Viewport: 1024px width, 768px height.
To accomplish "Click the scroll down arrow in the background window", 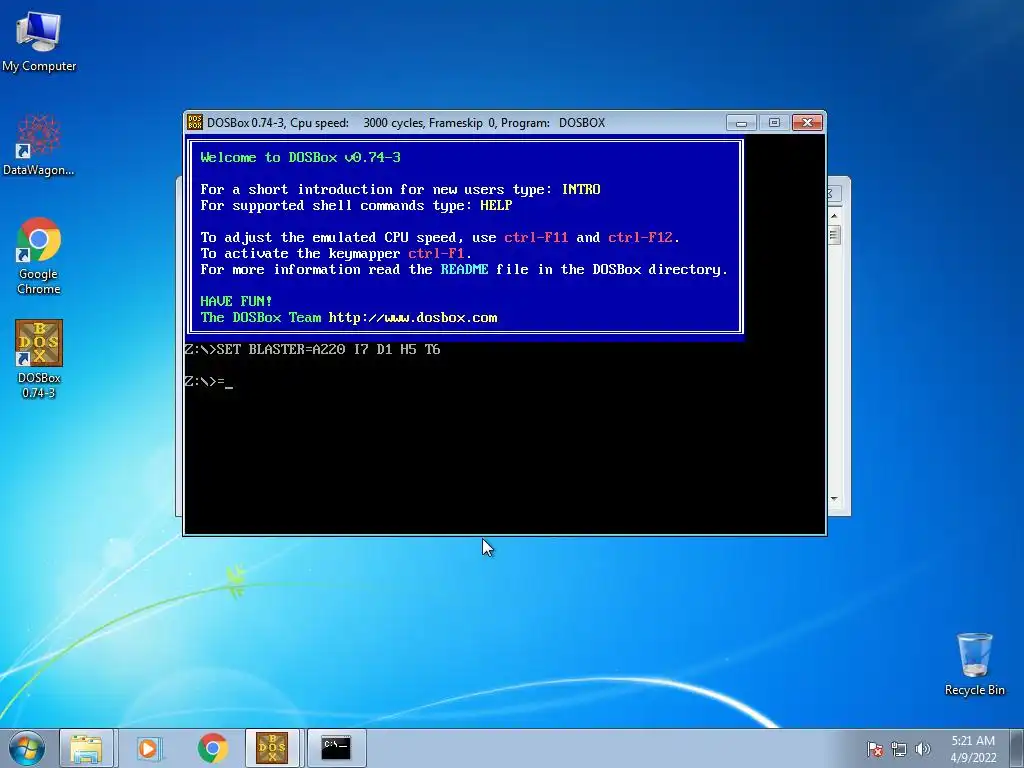I will click(x=834, y=499).
